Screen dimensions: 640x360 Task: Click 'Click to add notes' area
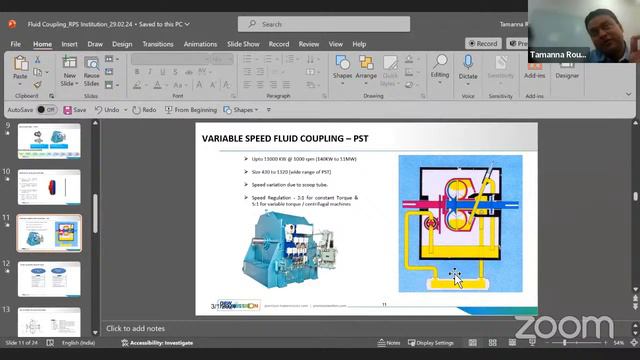136,328
